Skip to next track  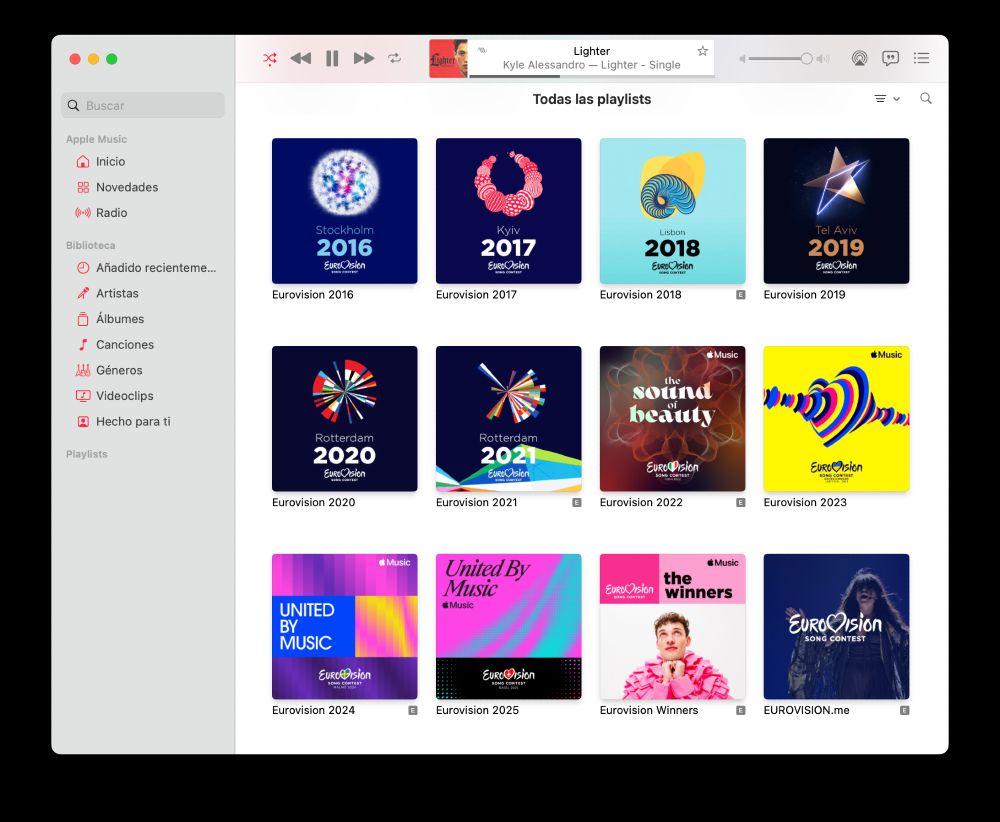coord(364,59)
